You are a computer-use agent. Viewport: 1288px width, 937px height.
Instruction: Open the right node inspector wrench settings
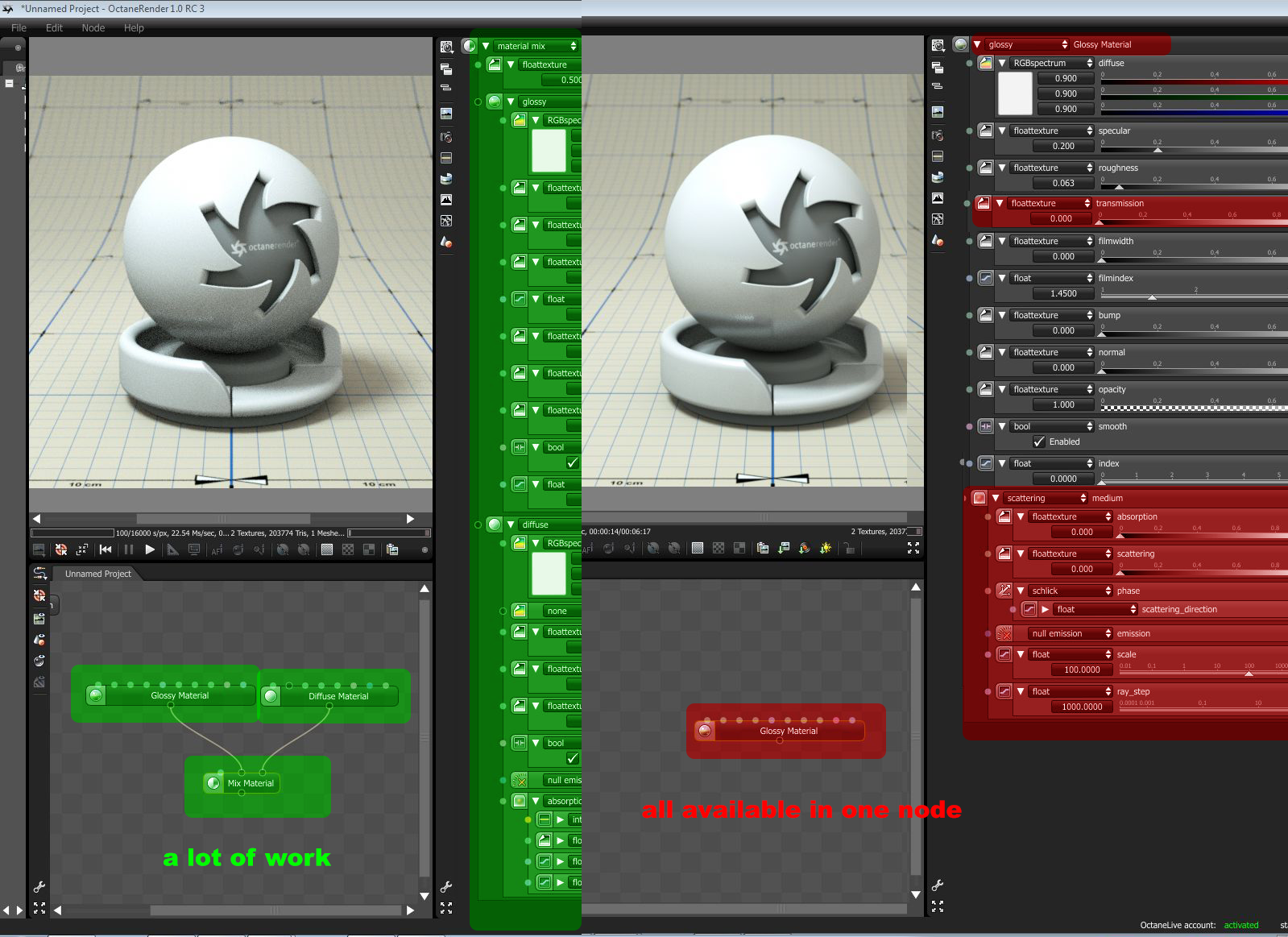tap(938, 885)
